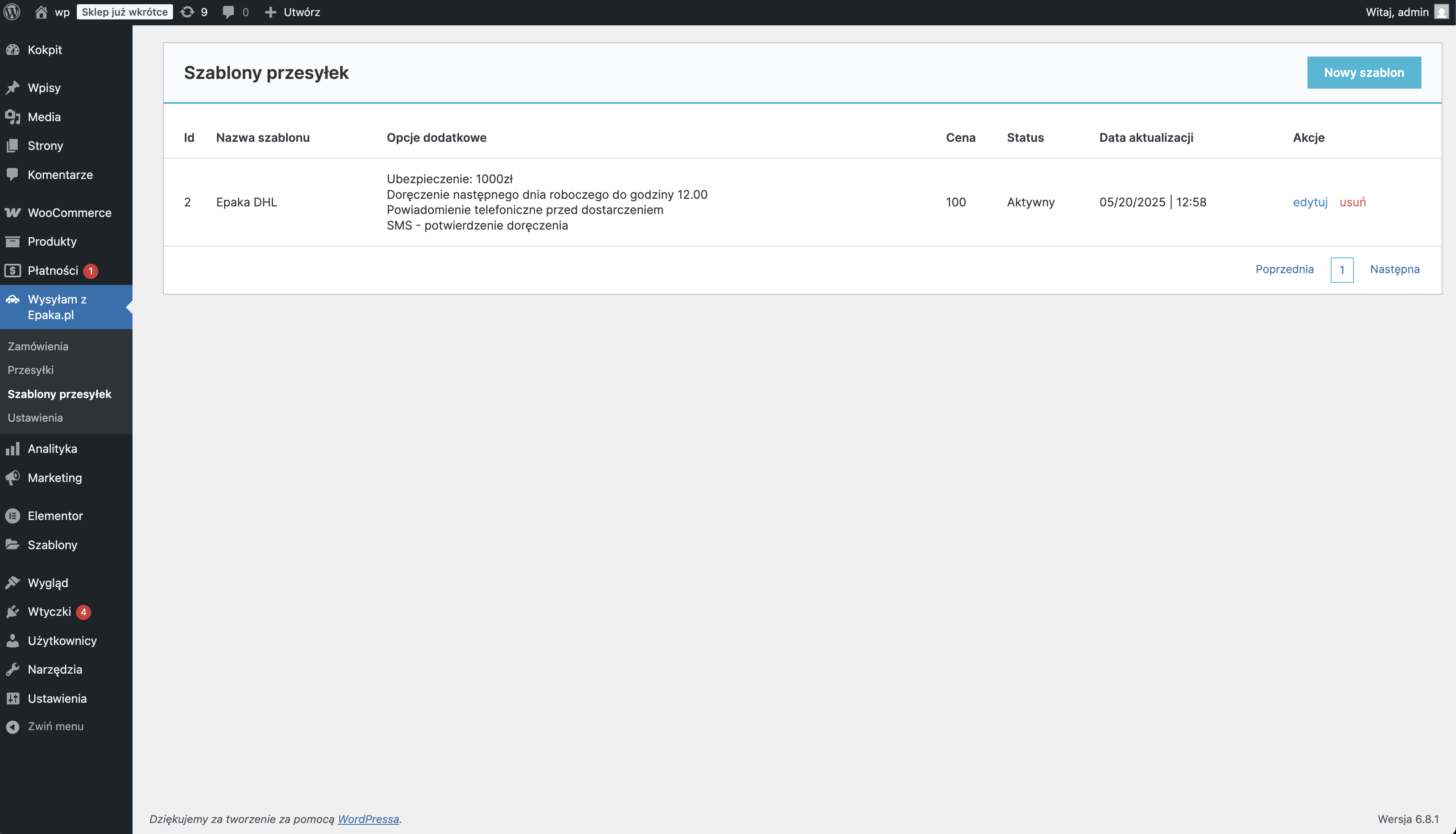Click the Użytkownicy person icon
Screen dimensions: 1456x834
pyautogui.click(x=13, y=640)
